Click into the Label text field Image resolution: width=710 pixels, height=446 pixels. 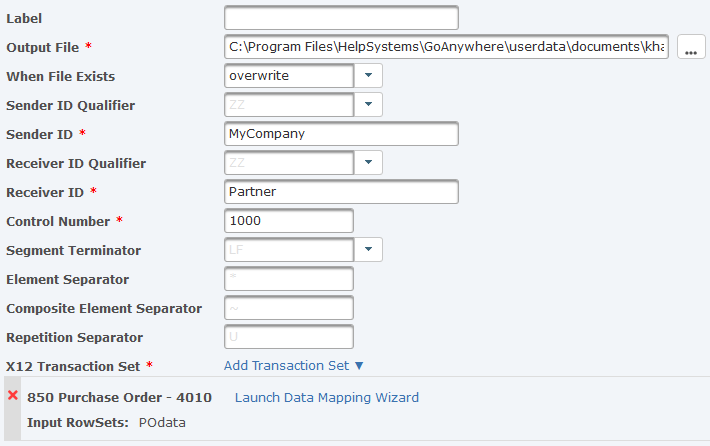pos(341,18)
